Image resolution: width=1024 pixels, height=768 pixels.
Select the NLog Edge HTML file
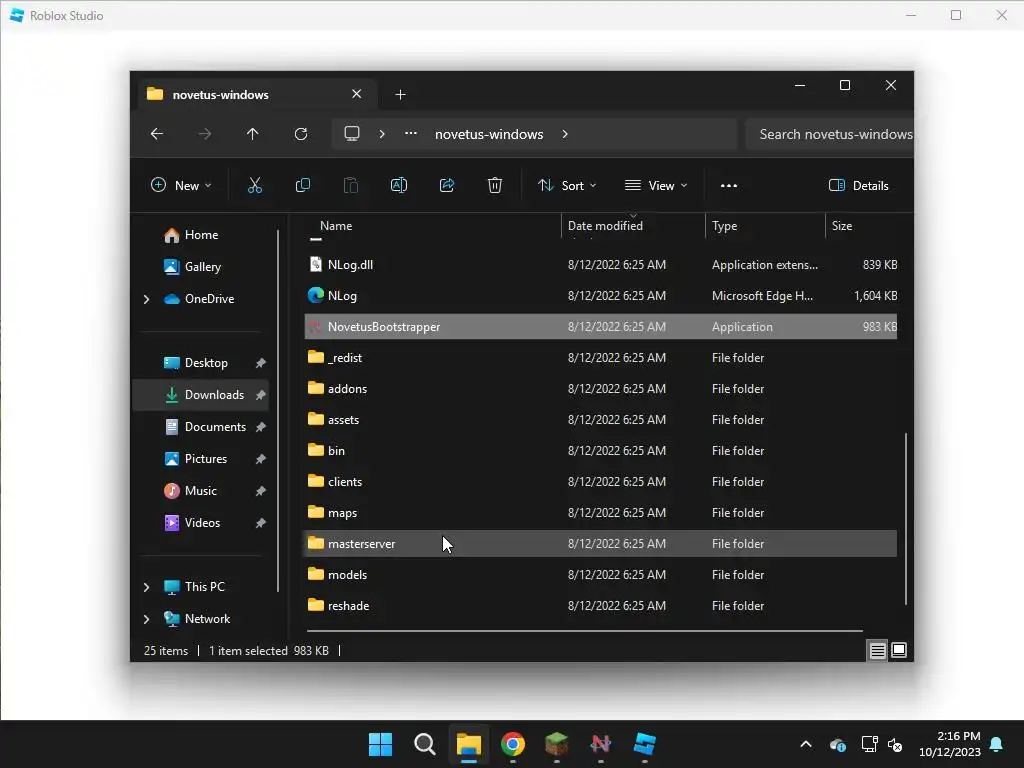point(601,296)
